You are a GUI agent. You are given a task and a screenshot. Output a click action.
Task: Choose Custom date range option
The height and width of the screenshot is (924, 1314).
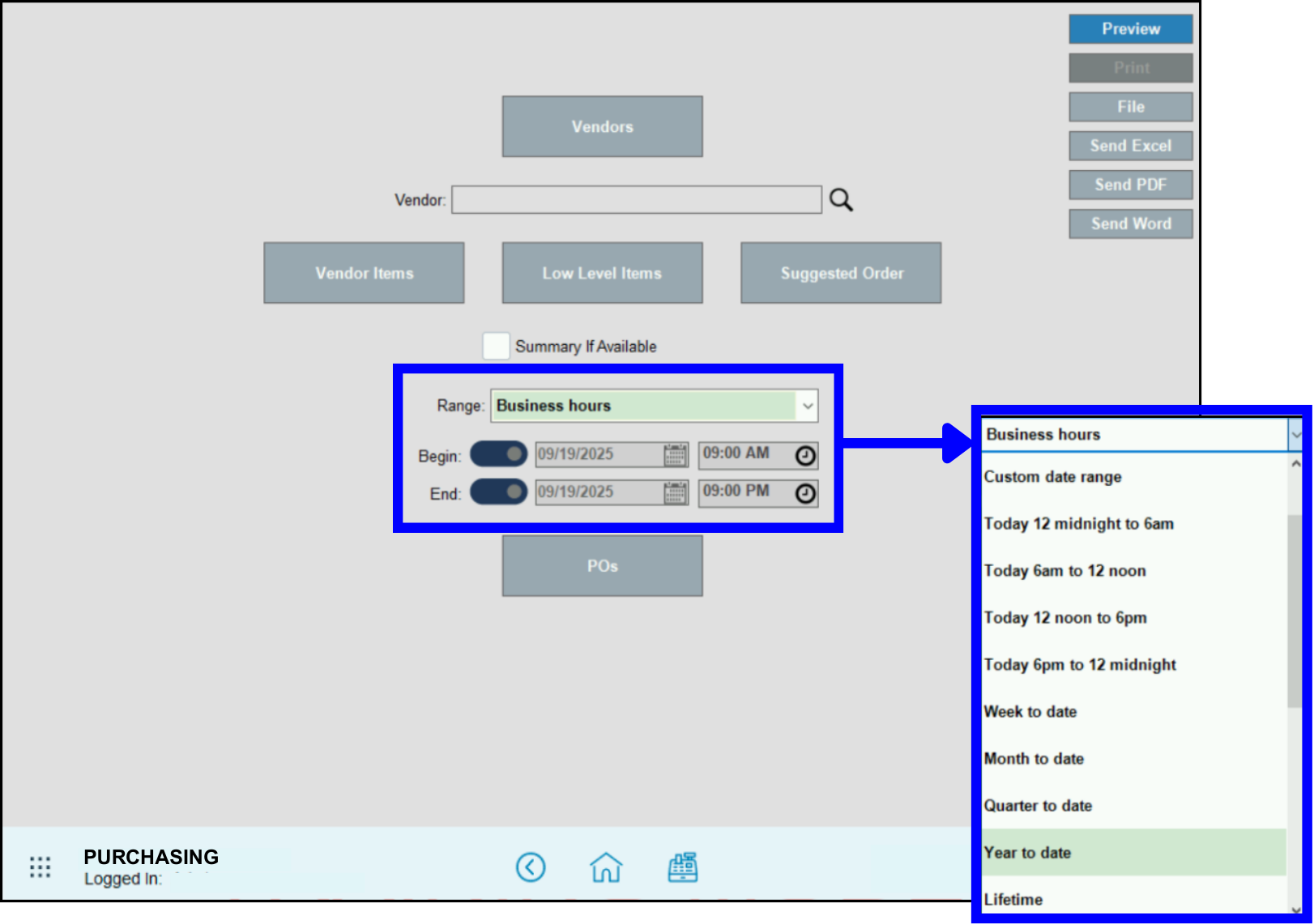tap(1052, 477)
